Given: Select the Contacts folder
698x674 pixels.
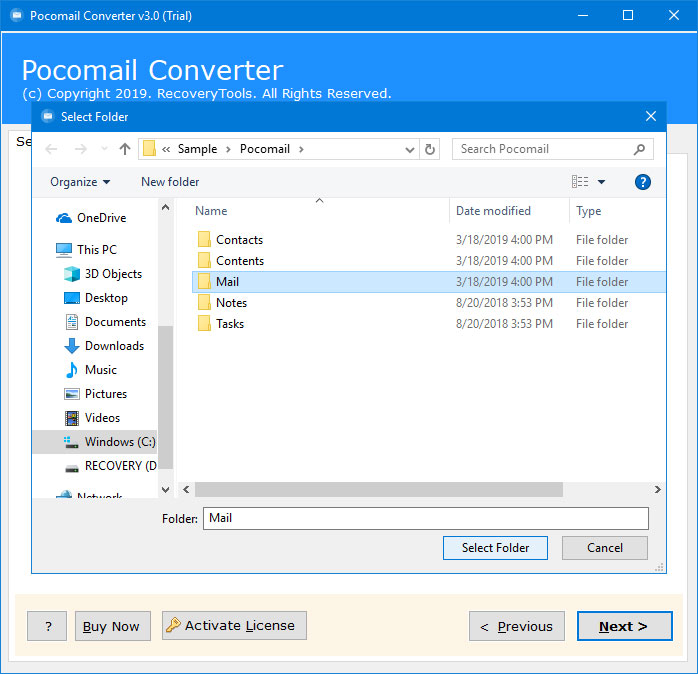Looking at the screenshot, I should (230, 240).
